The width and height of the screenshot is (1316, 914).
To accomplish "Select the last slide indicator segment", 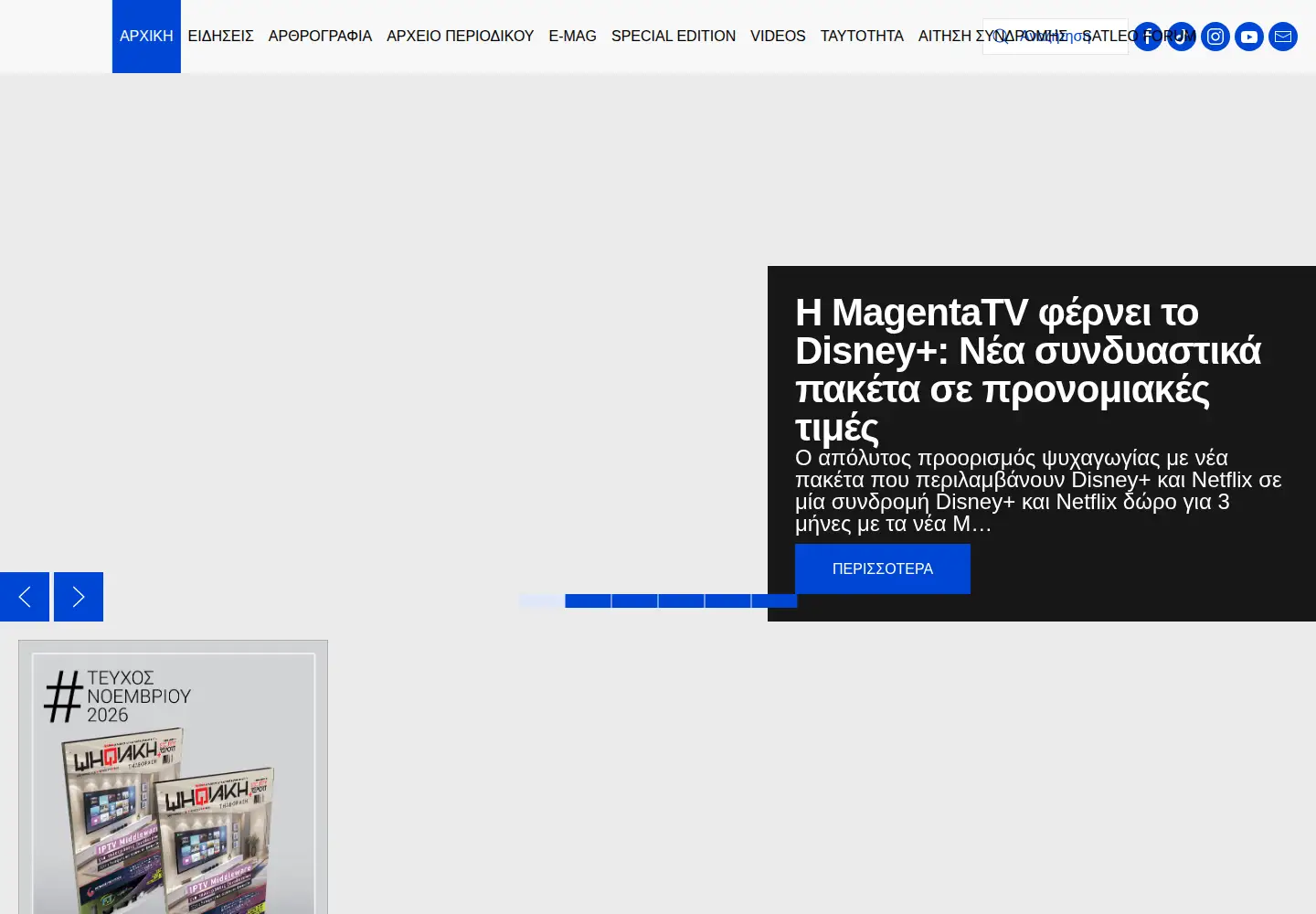I will tap(774, 600).
